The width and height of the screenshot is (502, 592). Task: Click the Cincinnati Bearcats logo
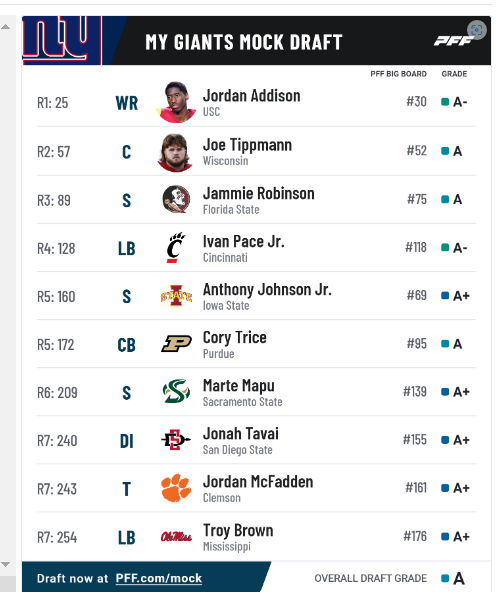click(176, 247)
